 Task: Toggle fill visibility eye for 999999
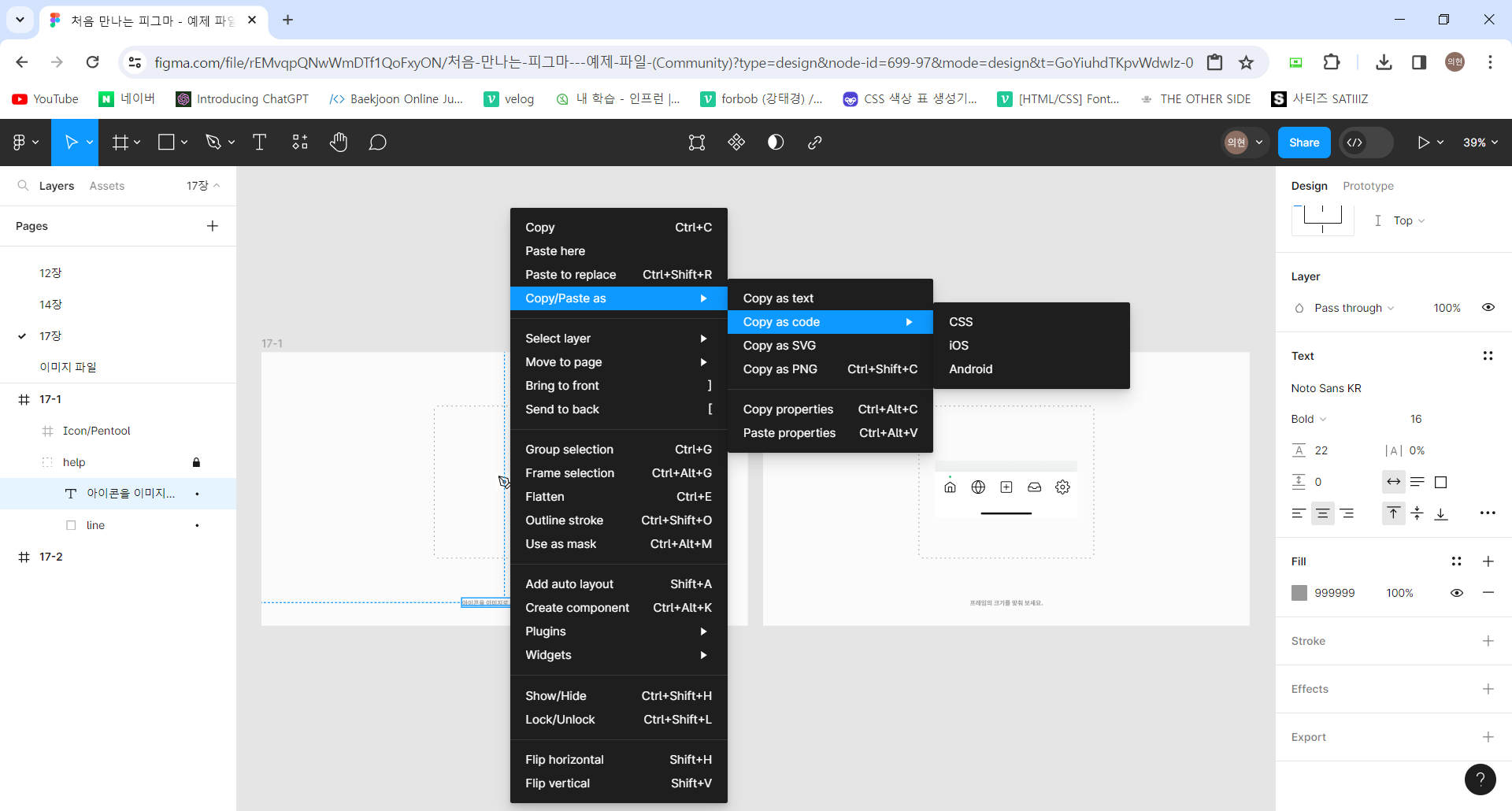click(x=1457, y=593)
